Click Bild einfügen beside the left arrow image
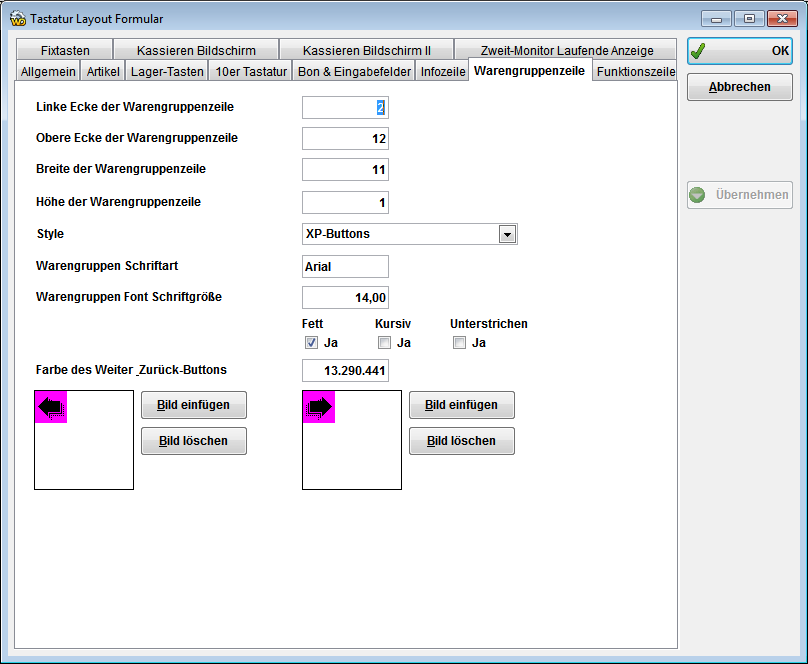808x664 pixels. tap(194, 405)
